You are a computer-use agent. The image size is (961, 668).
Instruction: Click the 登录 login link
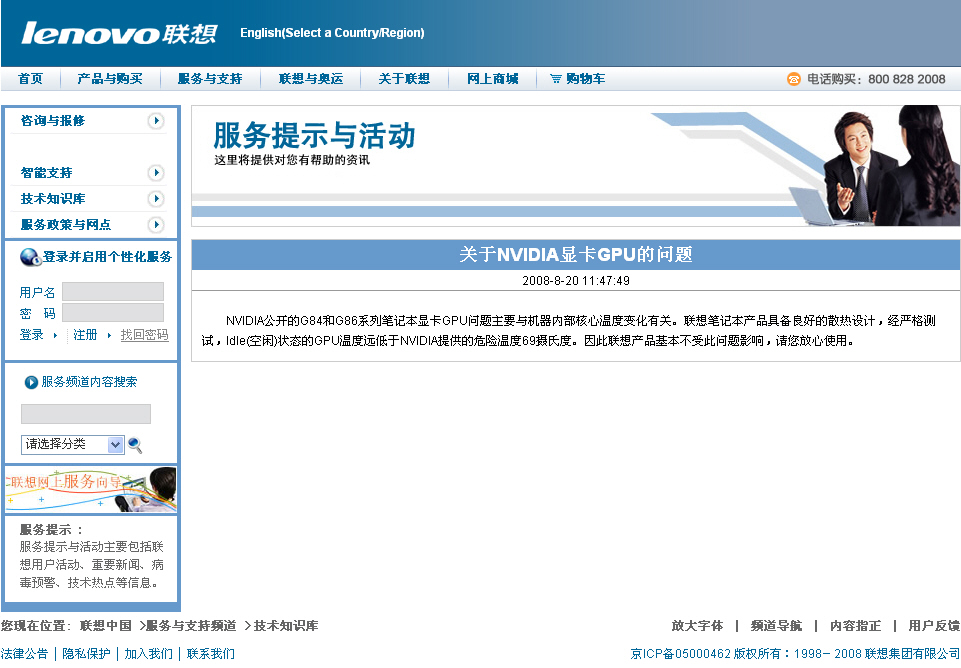pos(31,335)
